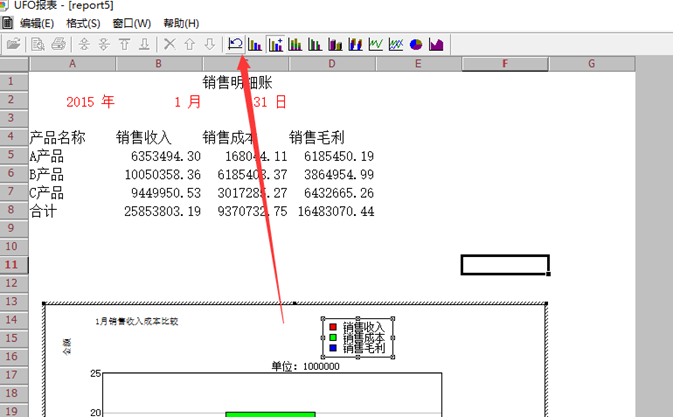Select the fourth bar chart icon
The width and height of the screenshot is (673, 417).
point(315,44)
